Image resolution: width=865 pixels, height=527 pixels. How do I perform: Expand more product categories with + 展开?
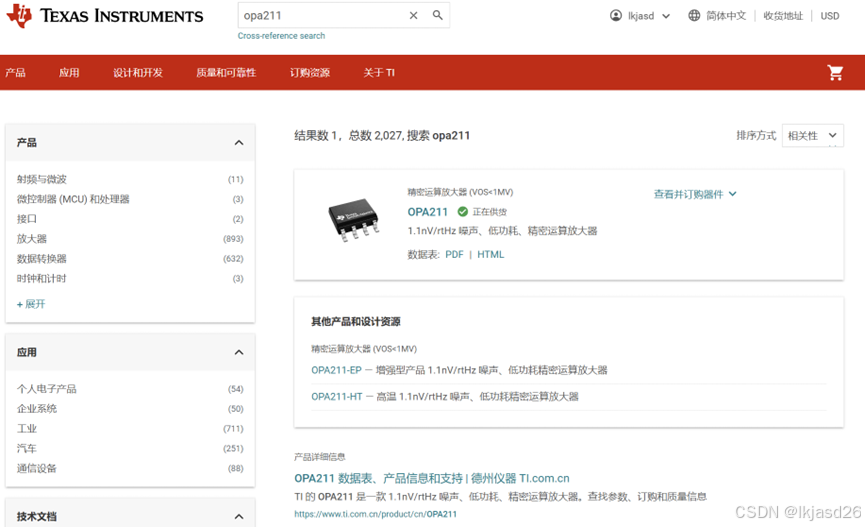[x=31, y=304]
